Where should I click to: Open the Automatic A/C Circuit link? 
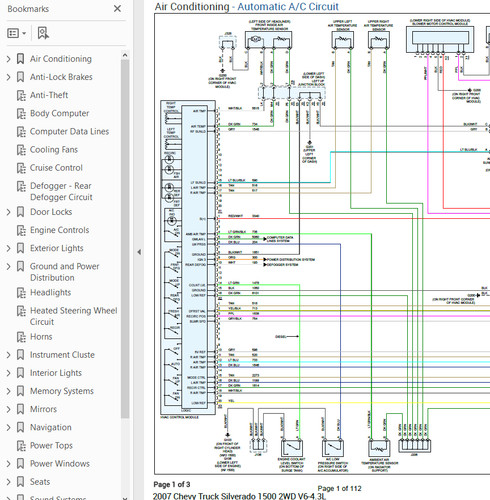(x=288, y=6)
